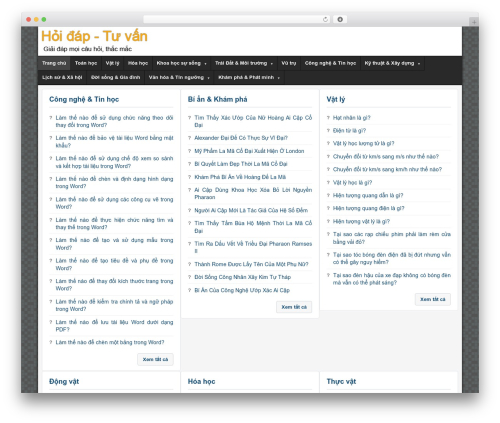
Task: Open question Vật lý học lượng tử là gì?
Action: pyautogui.click(x=363, y=143)
